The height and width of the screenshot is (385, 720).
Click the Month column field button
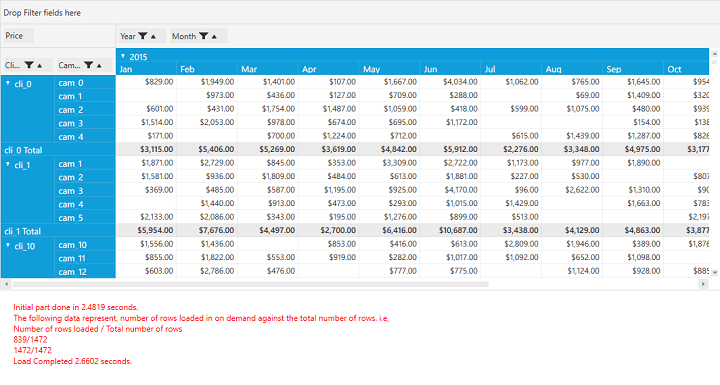click(198, 36)
